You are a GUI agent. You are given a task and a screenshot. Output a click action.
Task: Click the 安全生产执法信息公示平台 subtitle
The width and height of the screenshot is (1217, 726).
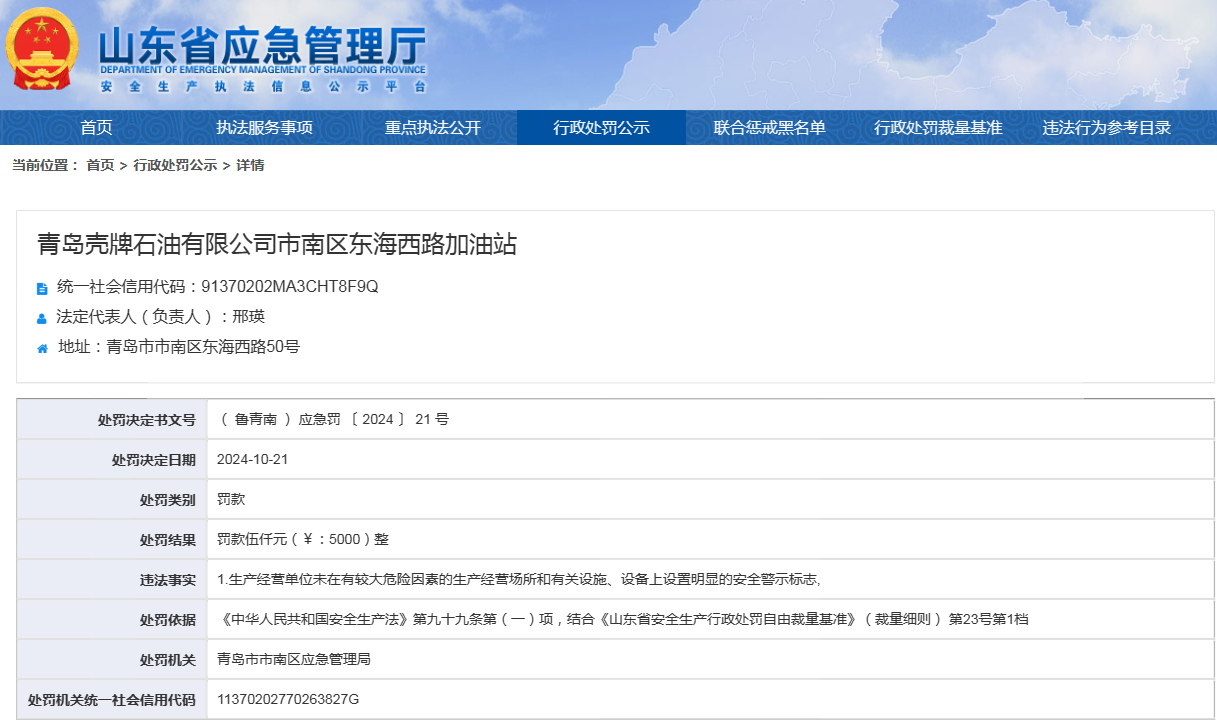coord(263,87)
